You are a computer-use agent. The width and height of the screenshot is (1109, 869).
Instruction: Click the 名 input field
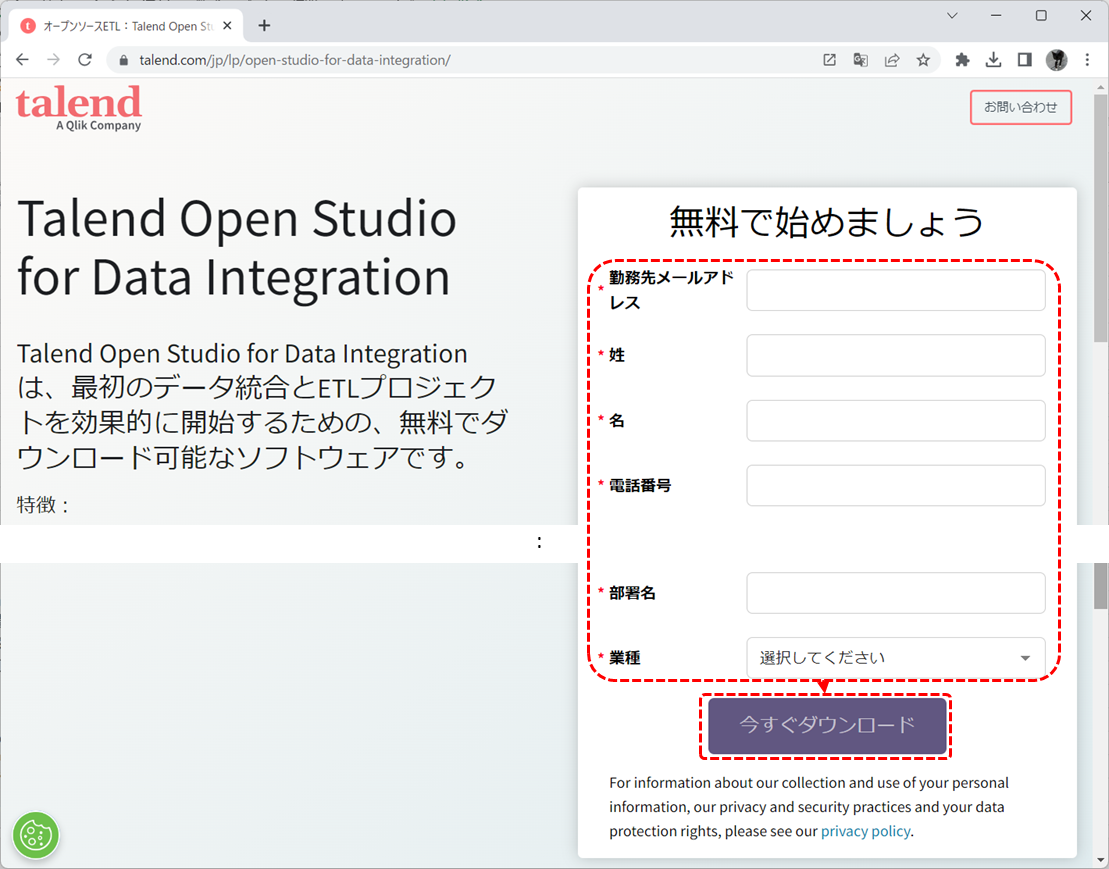895,421
